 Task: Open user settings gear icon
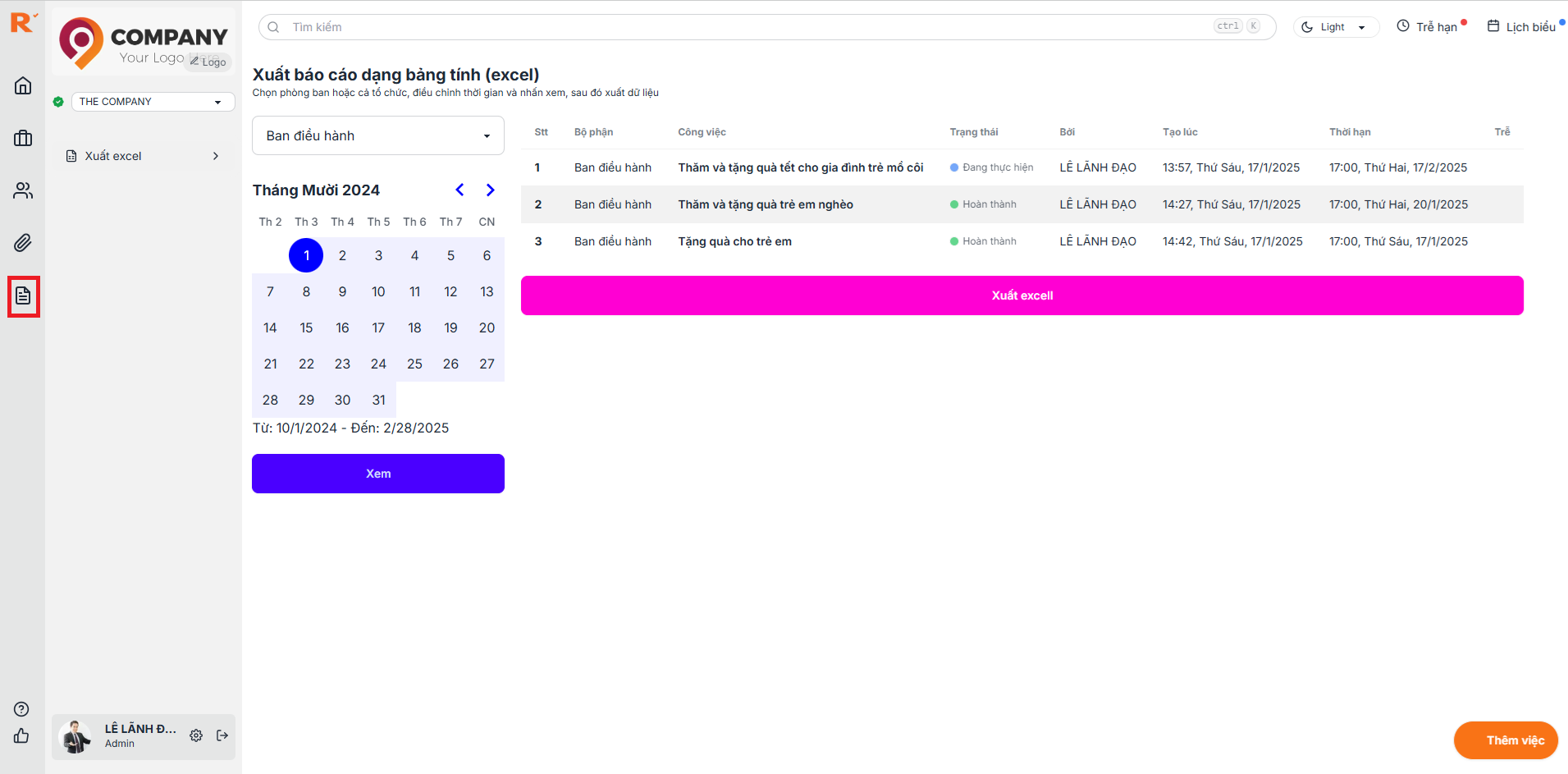point(196,735)
